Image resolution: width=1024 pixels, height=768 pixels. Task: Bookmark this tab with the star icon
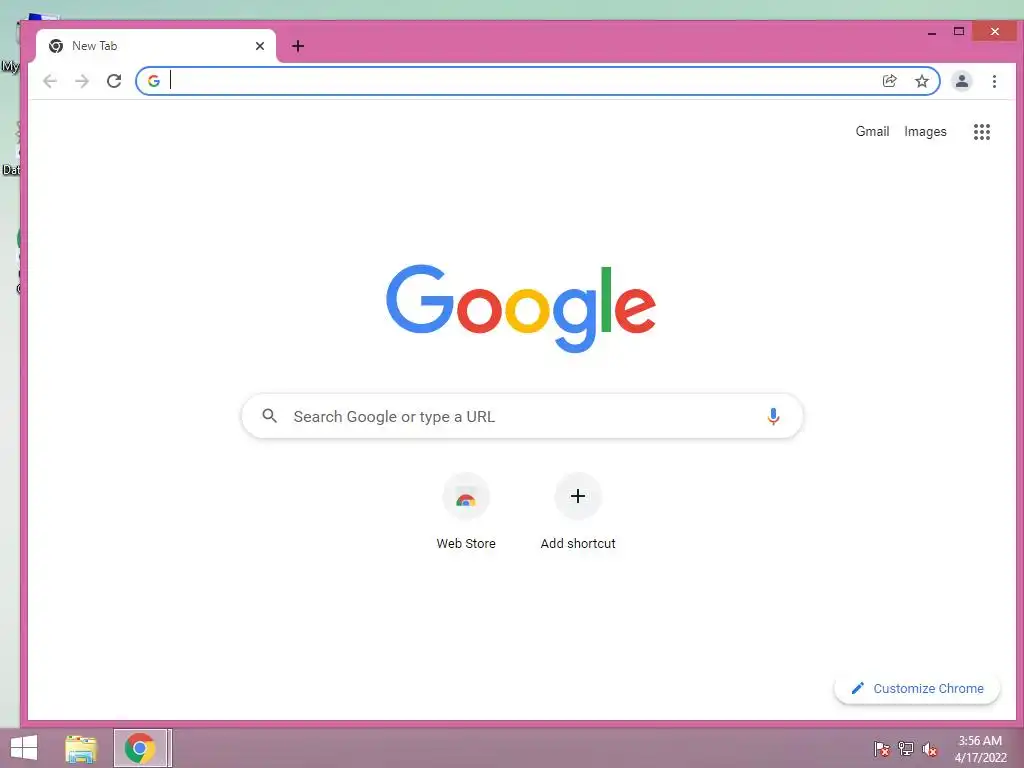[x=921, y=81]
